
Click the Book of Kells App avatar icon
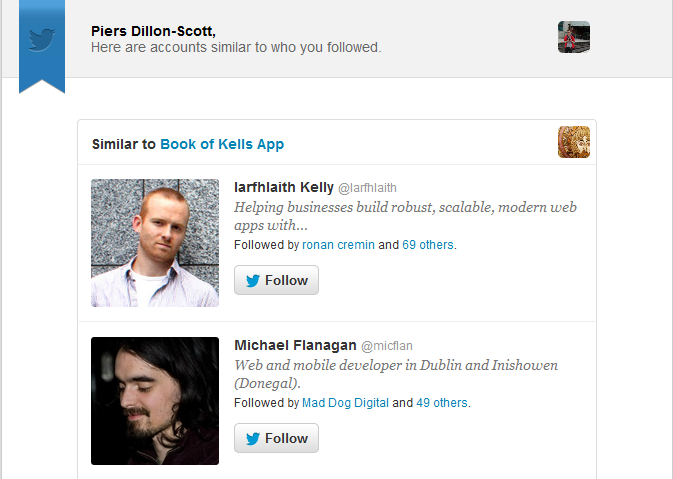click(x=574, y=142)
